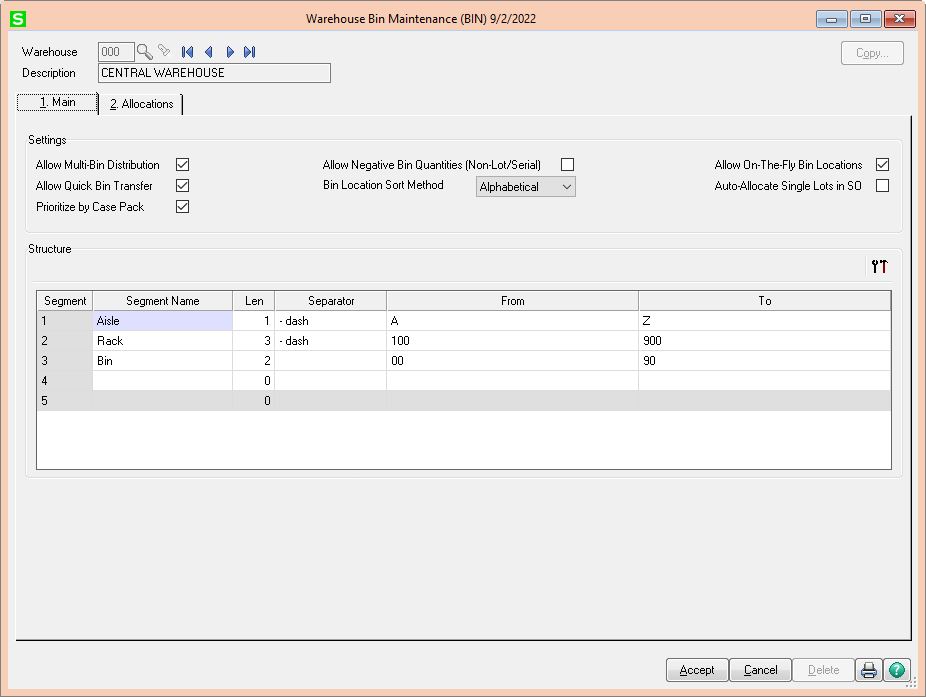Click From value '100' in Rack row

[513, 341]
